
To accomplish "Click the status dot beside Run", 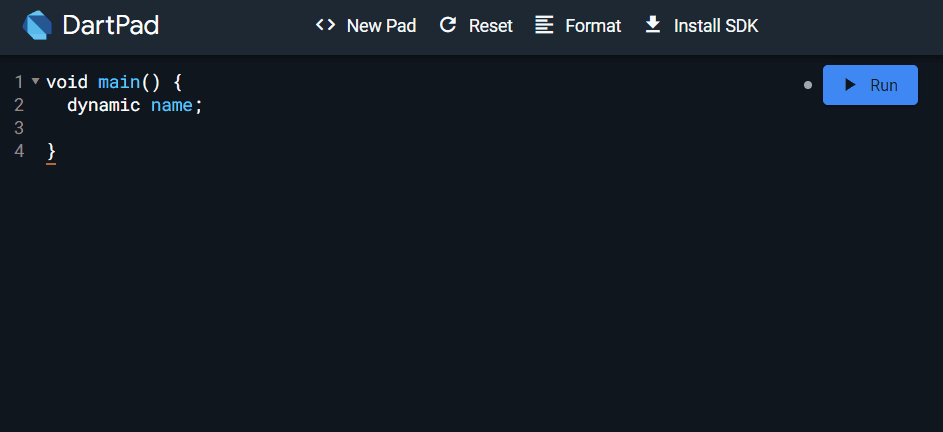I will (808, 85).
